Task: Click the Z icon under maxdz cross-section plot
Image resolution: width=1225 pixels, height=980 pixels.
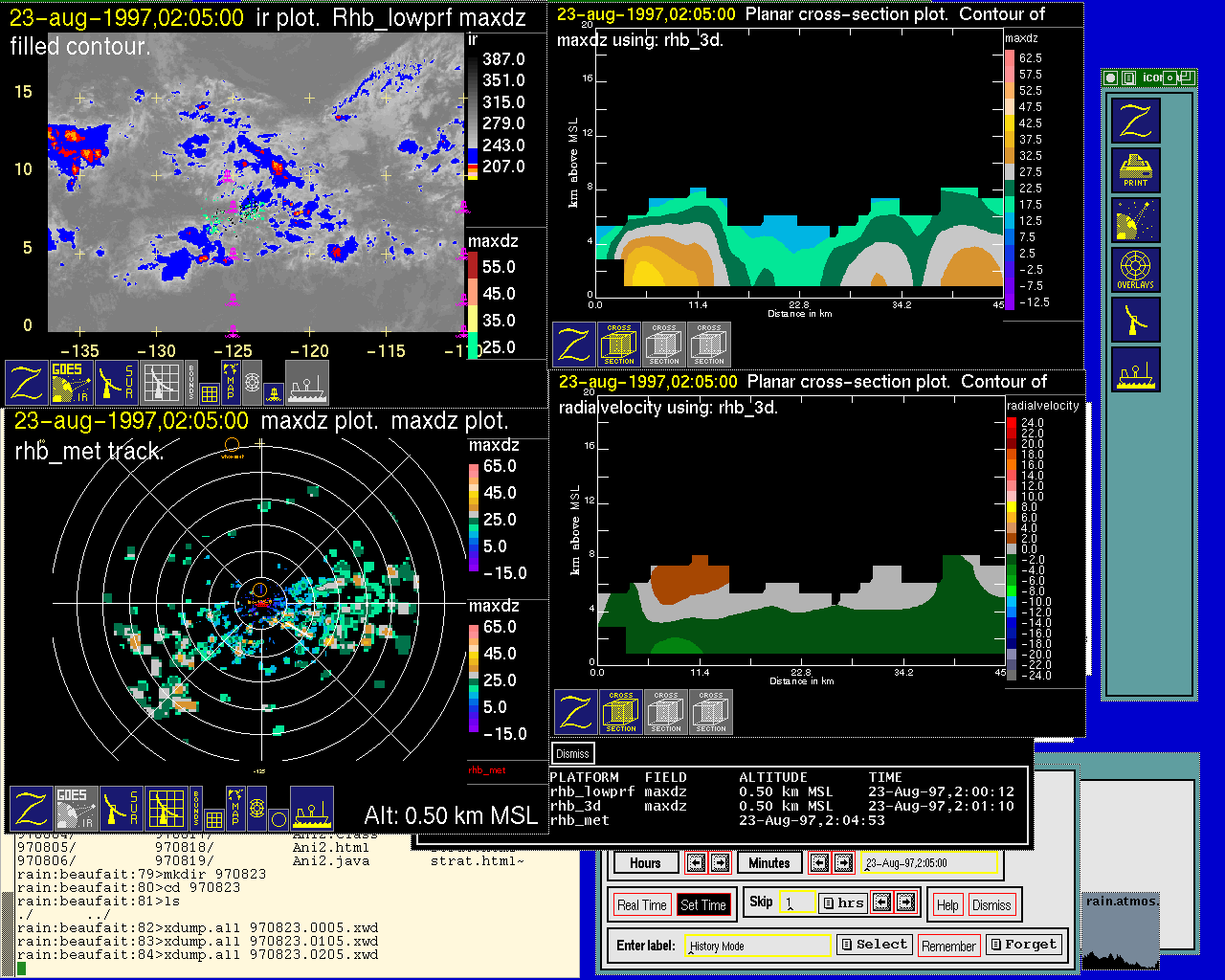Action: (x=574, y=345)
